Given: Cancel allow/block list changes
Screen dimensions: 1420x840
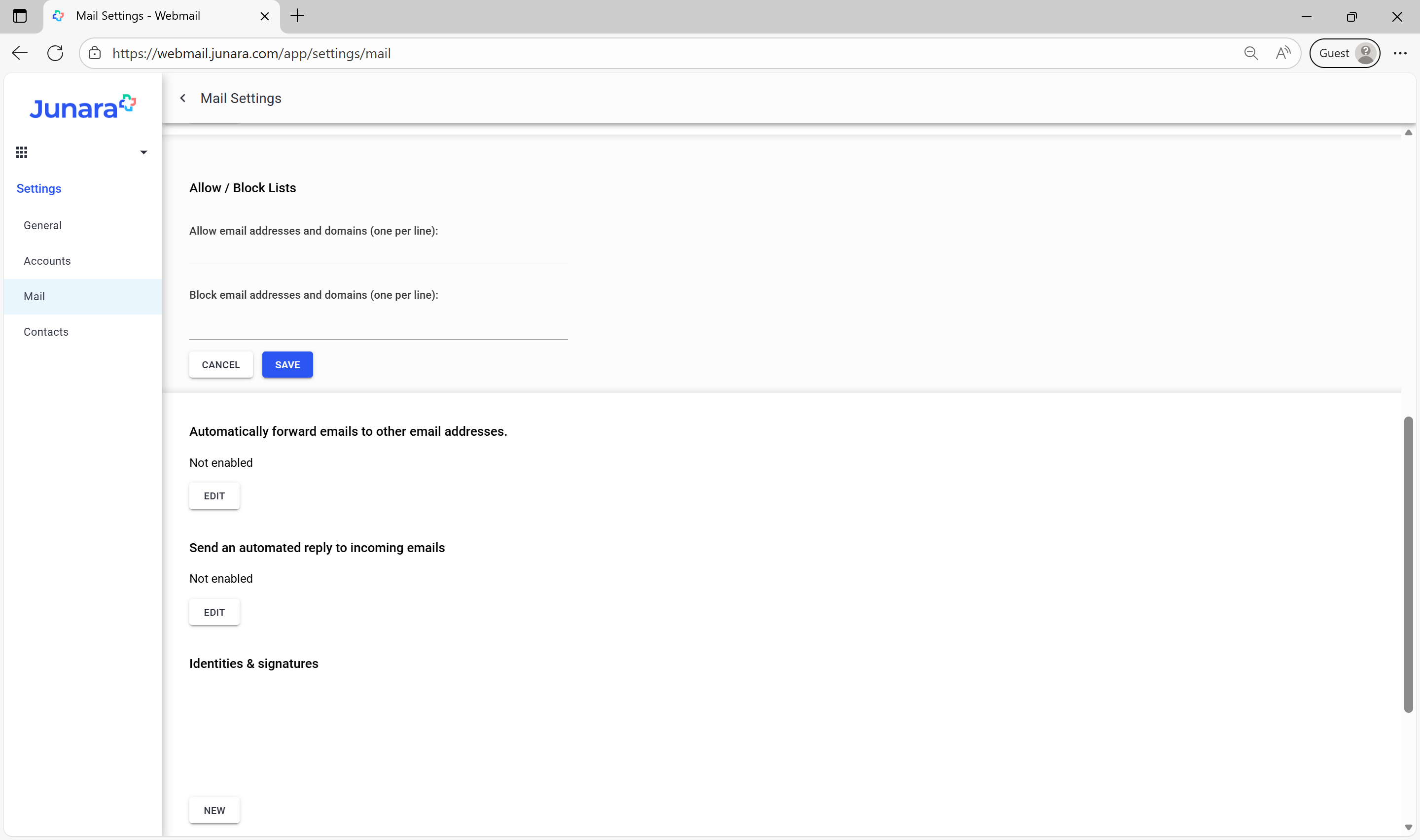Looking at the screenshot, I should point(221,365).
